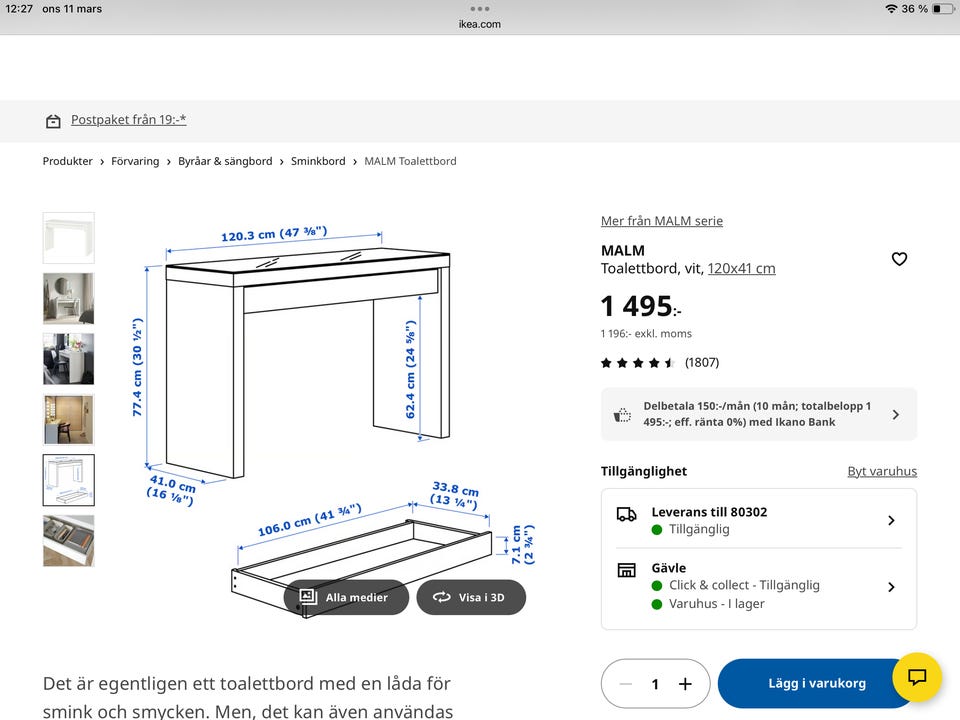This screenshot has height=720, width=960.
Task: Click the MALM product title
Action: (x=623, y=250)
